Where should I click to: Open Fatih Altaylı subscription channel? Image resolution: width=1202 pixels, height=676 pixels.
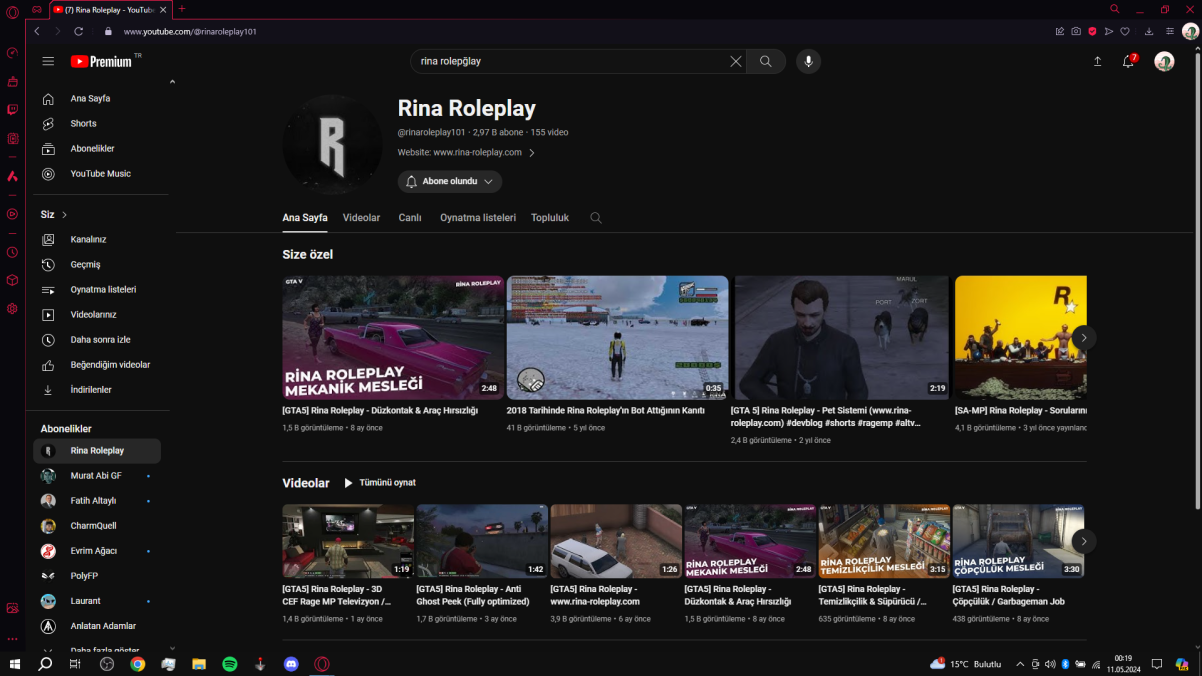click(98, 501)
